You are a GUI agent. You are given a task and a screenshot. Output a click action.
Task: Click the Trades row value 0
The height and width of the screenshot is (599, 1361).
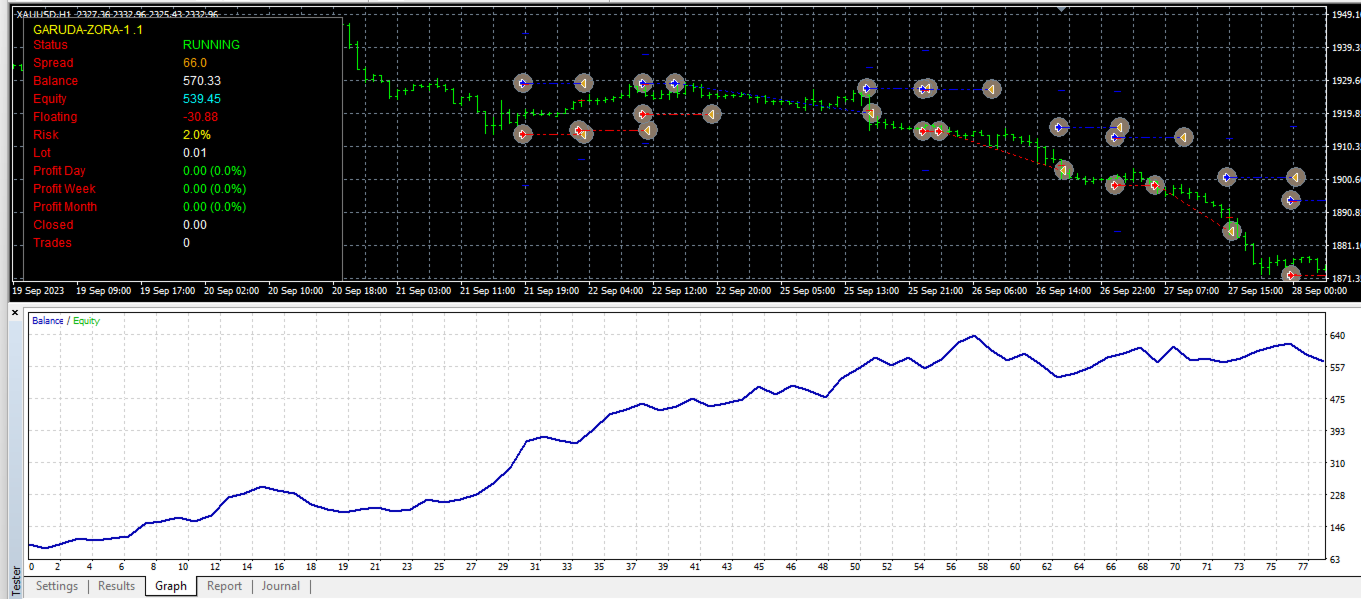187,243
